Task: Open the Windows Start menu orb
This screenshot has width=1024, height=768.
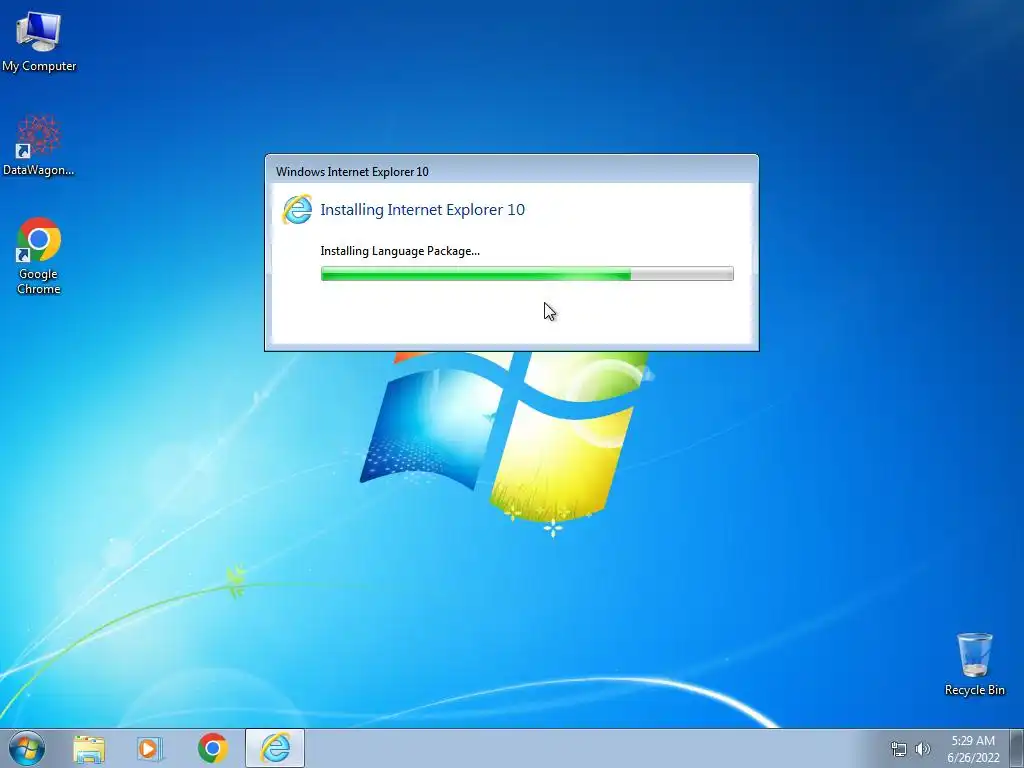Action: point(27,748)
